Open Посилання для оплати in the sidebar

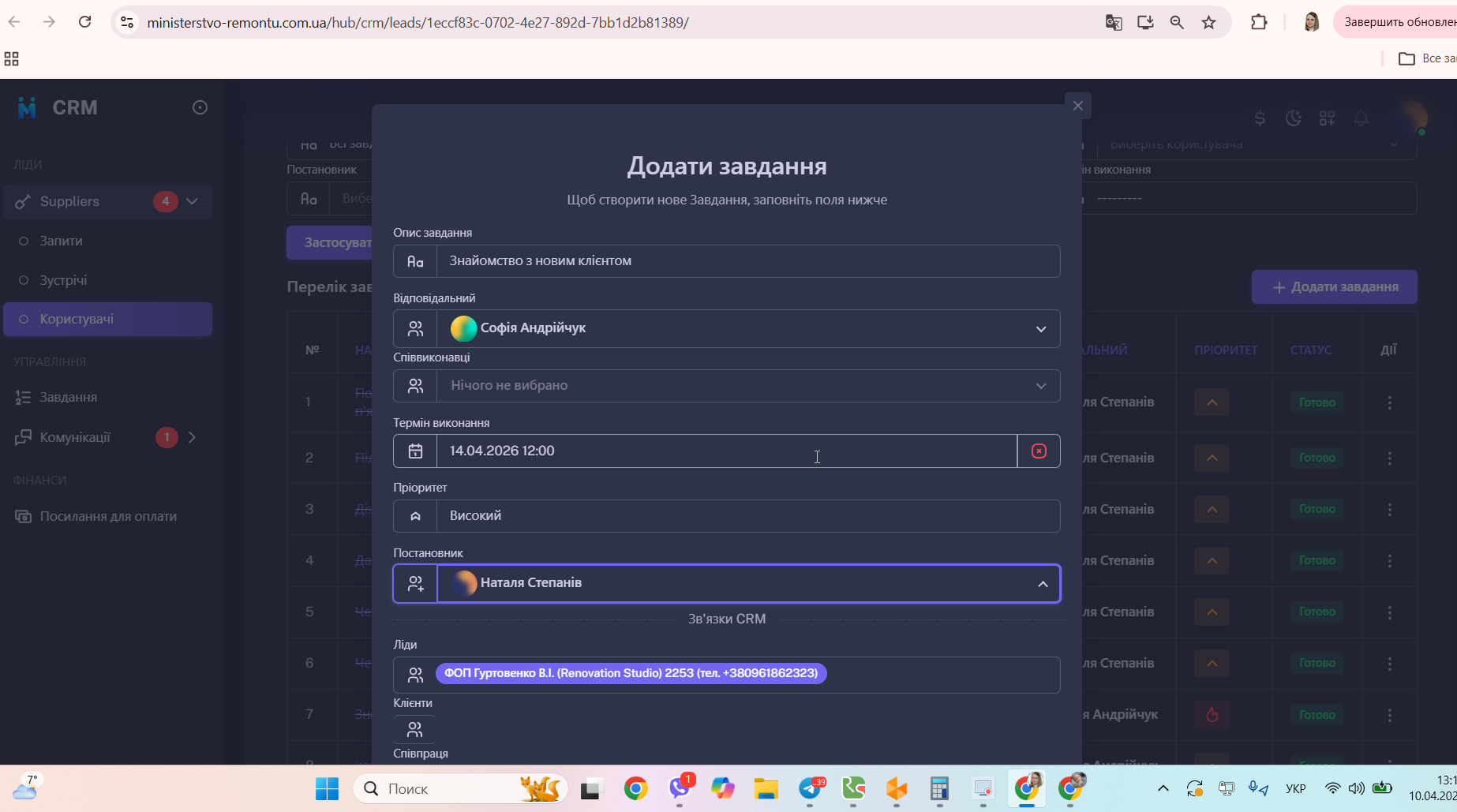coord(108,516)
